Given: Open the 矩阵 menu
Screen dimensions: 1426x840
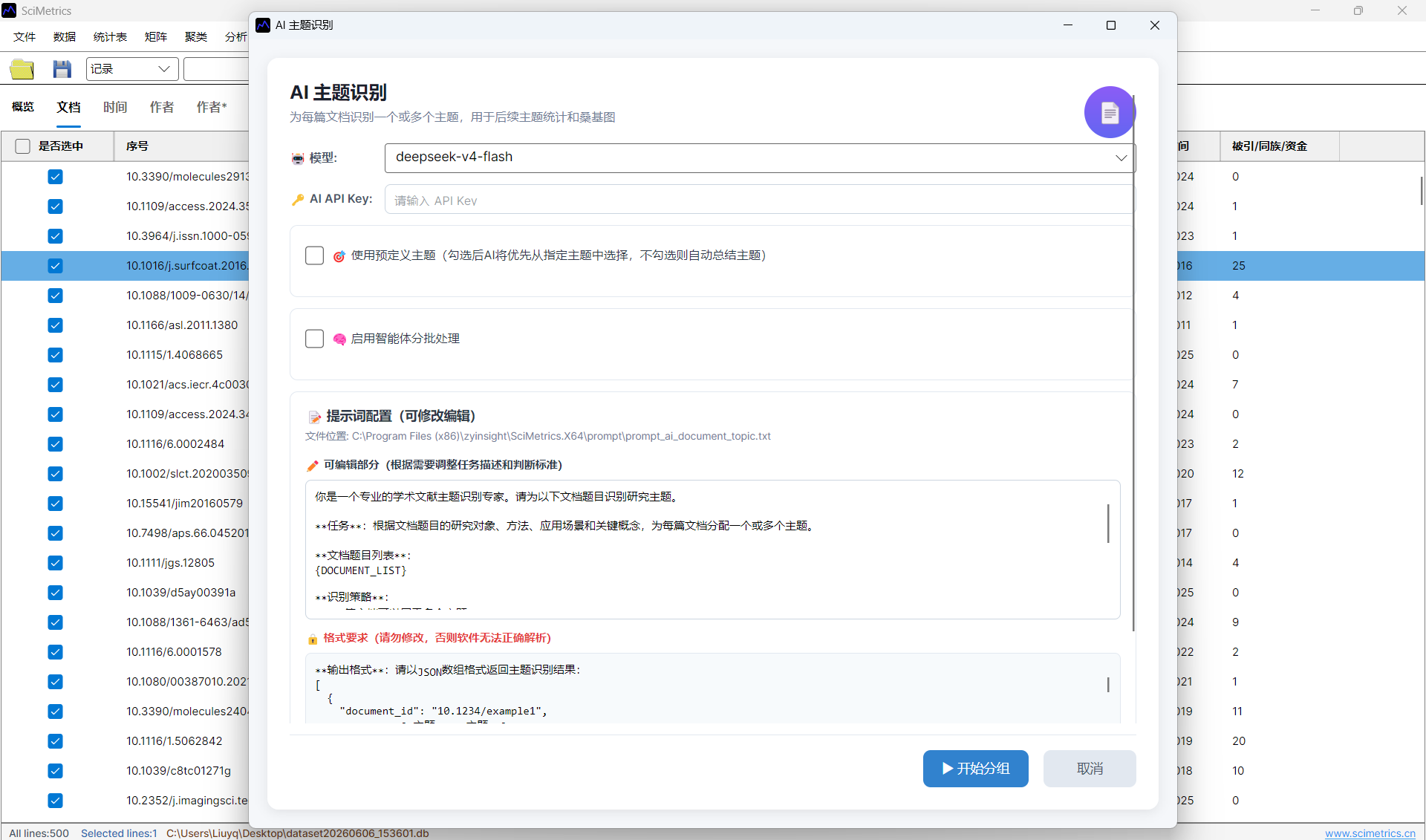Looking at the screenshot, I should pos(156,36).
